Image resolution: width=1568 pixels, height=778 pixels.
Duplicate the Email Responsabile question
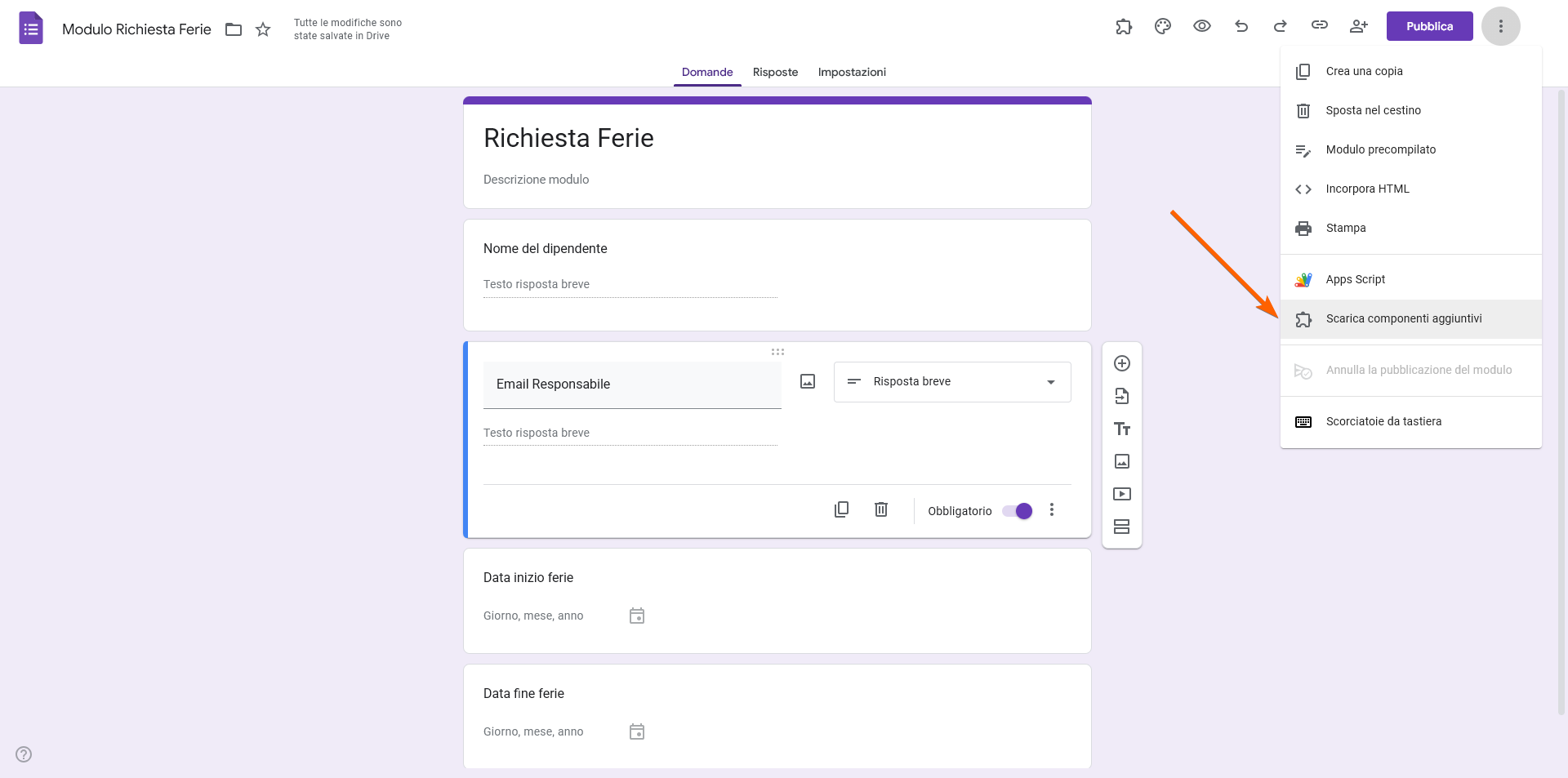[x=841, y=509]
